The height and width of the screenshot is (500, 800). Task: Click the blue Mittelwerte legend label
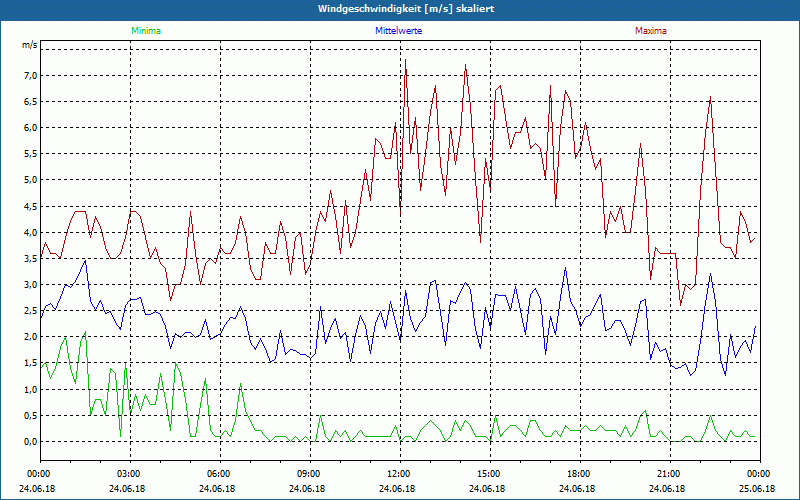[x=400, y=31]
